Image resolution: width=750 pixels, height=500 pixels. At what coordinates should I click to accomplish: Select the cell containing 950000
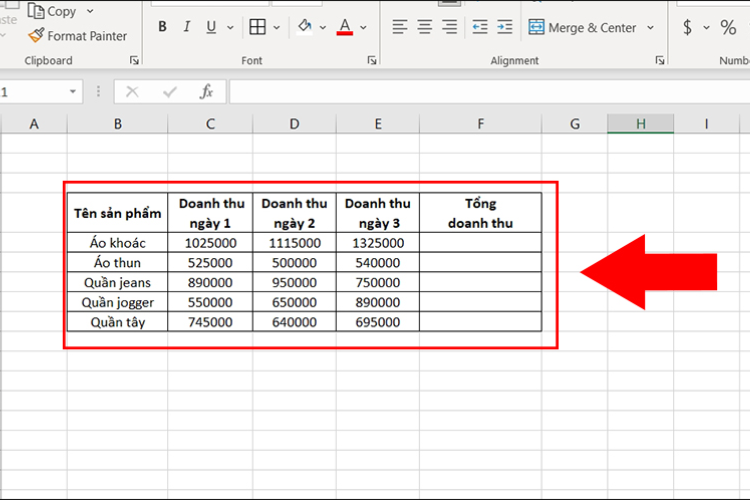[294, 282]
